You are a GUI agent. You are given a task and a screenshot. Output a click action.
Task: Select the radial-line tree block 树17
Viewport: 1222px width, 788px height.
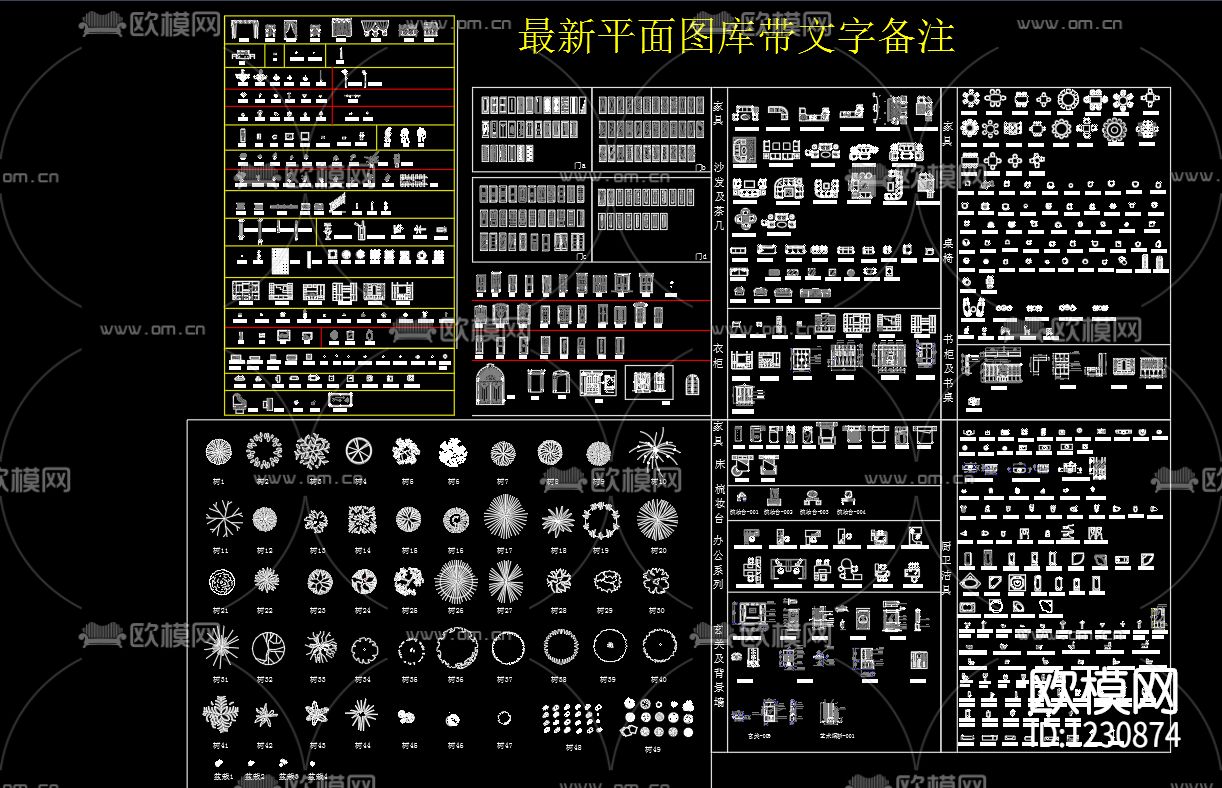coord(505,518)
